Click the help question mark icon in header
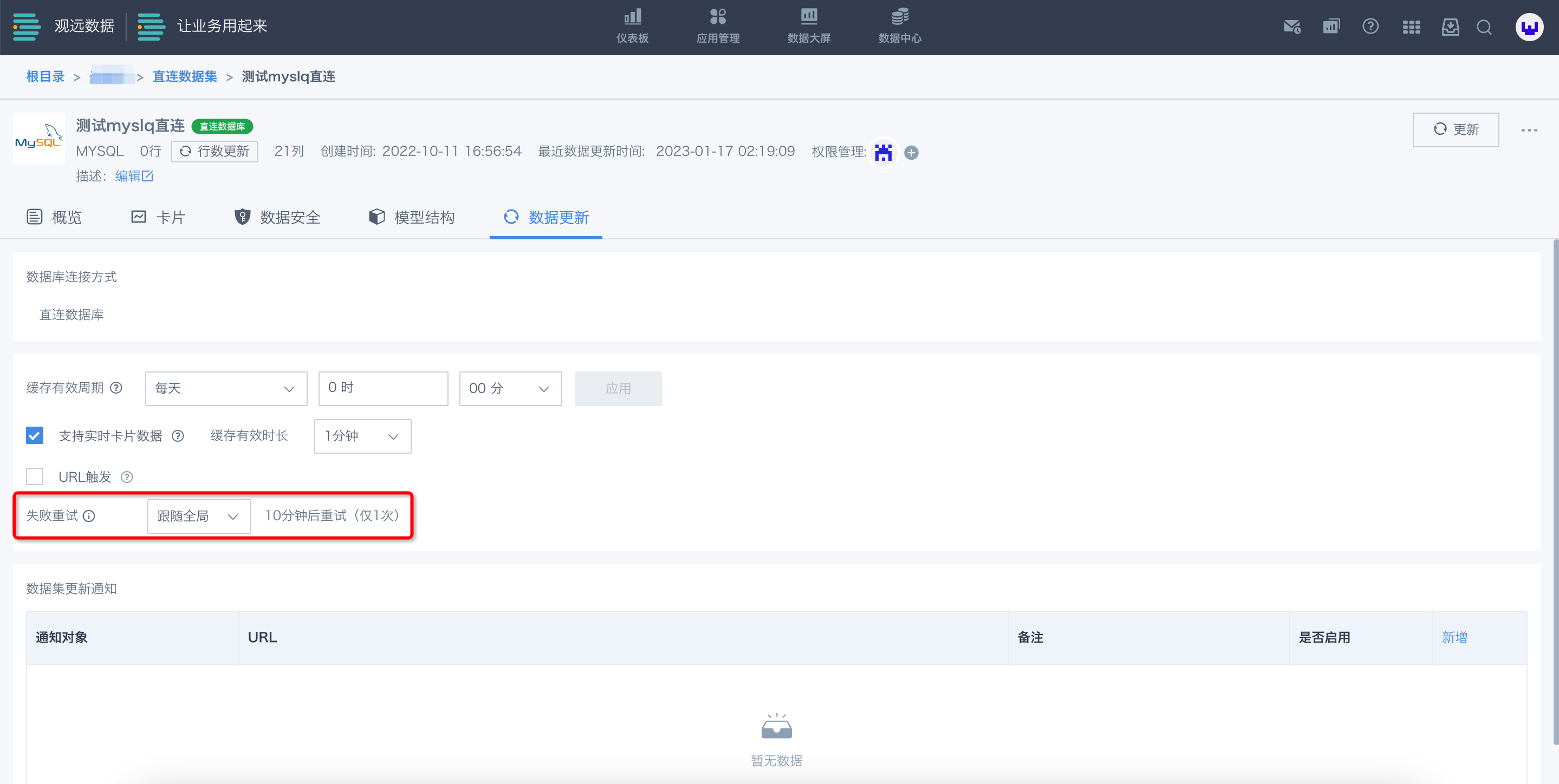Screen dimensions: 1559x784 1370,27
